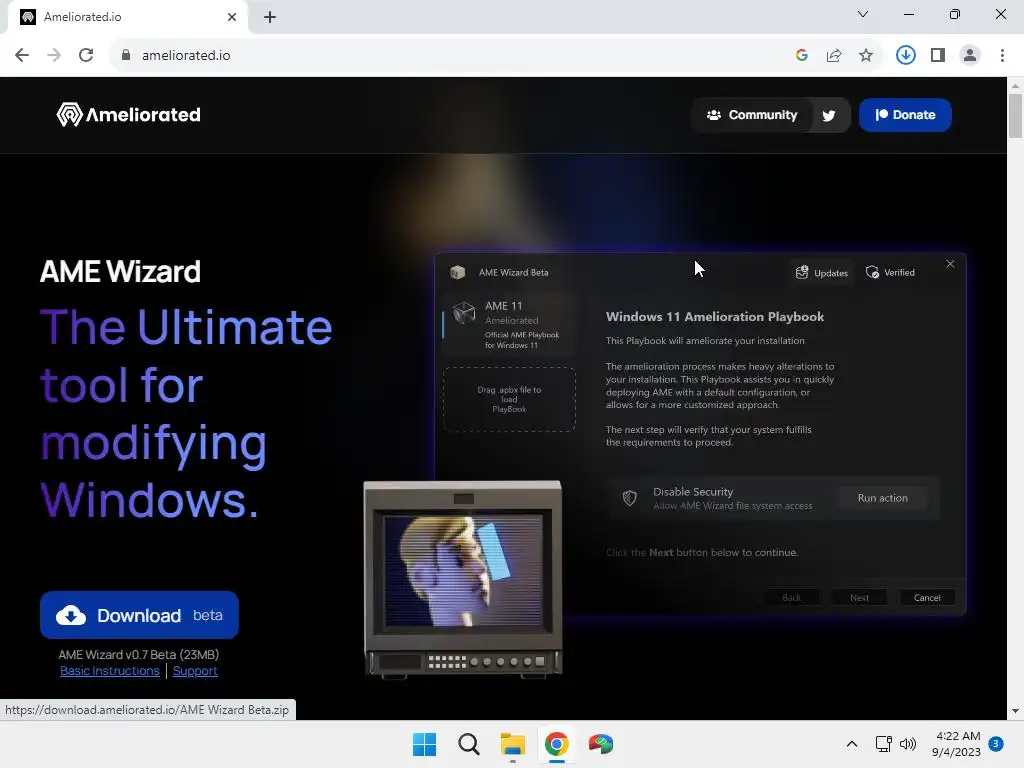Viewport: 1024px width, 768px height.
Task: Click 'AME Wizard v0.7 Beta (23MB)' text
Action: (x=138, y=654)
